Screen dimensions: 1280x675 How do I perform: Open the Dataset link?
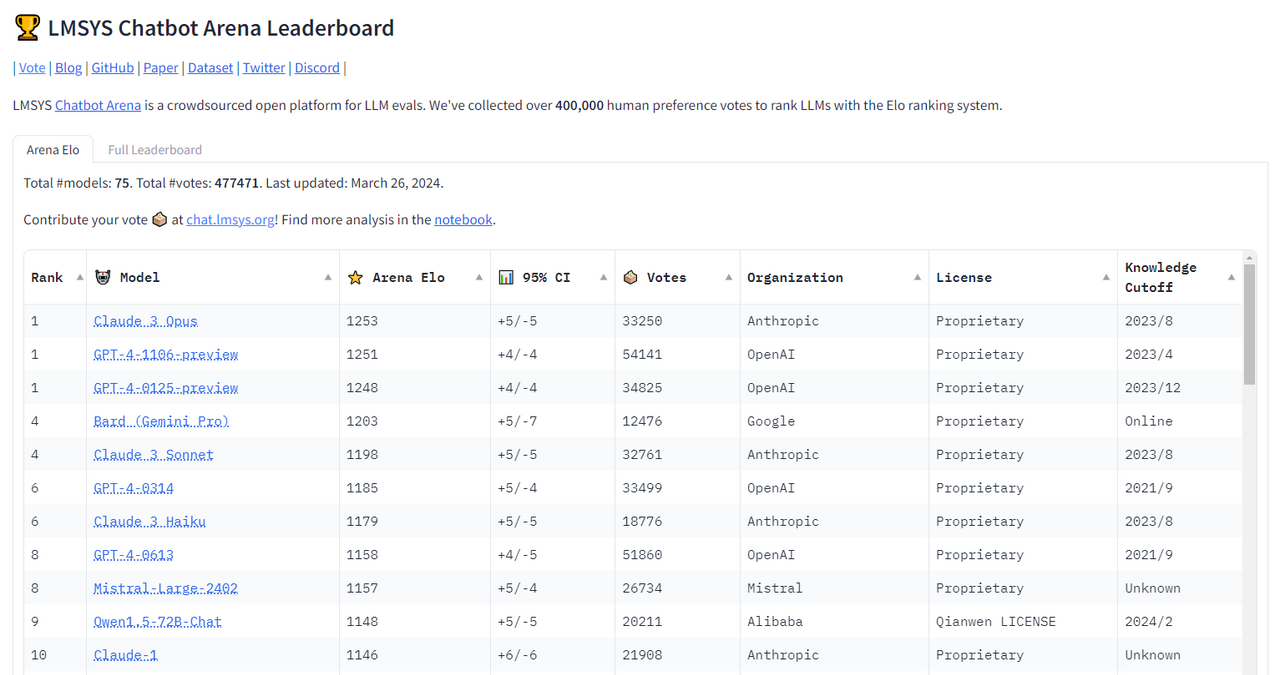click(210, 67)
